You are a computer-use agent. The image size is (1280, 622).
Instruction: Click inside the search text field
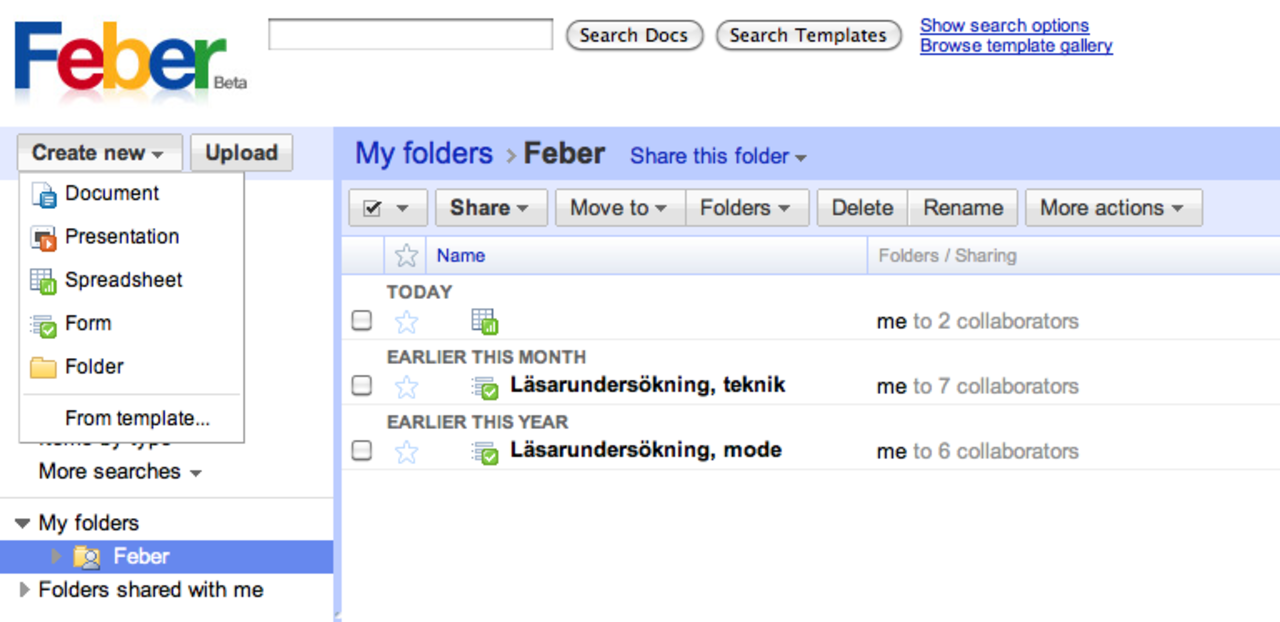coord(410,34)
